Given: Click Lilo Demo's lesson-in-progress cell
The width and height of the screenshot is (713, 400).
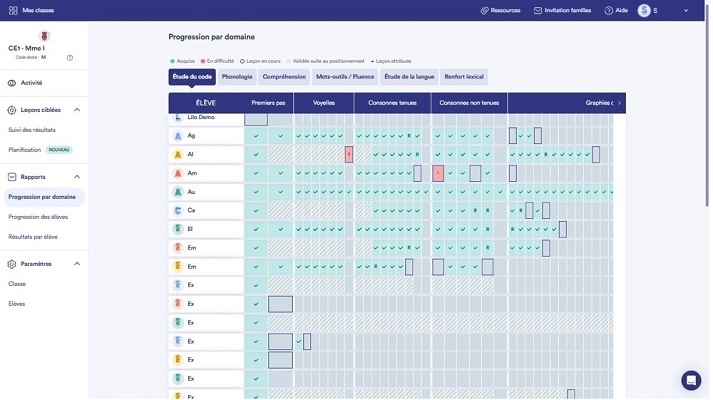Looking at the screenshot, I should (256, 120).
